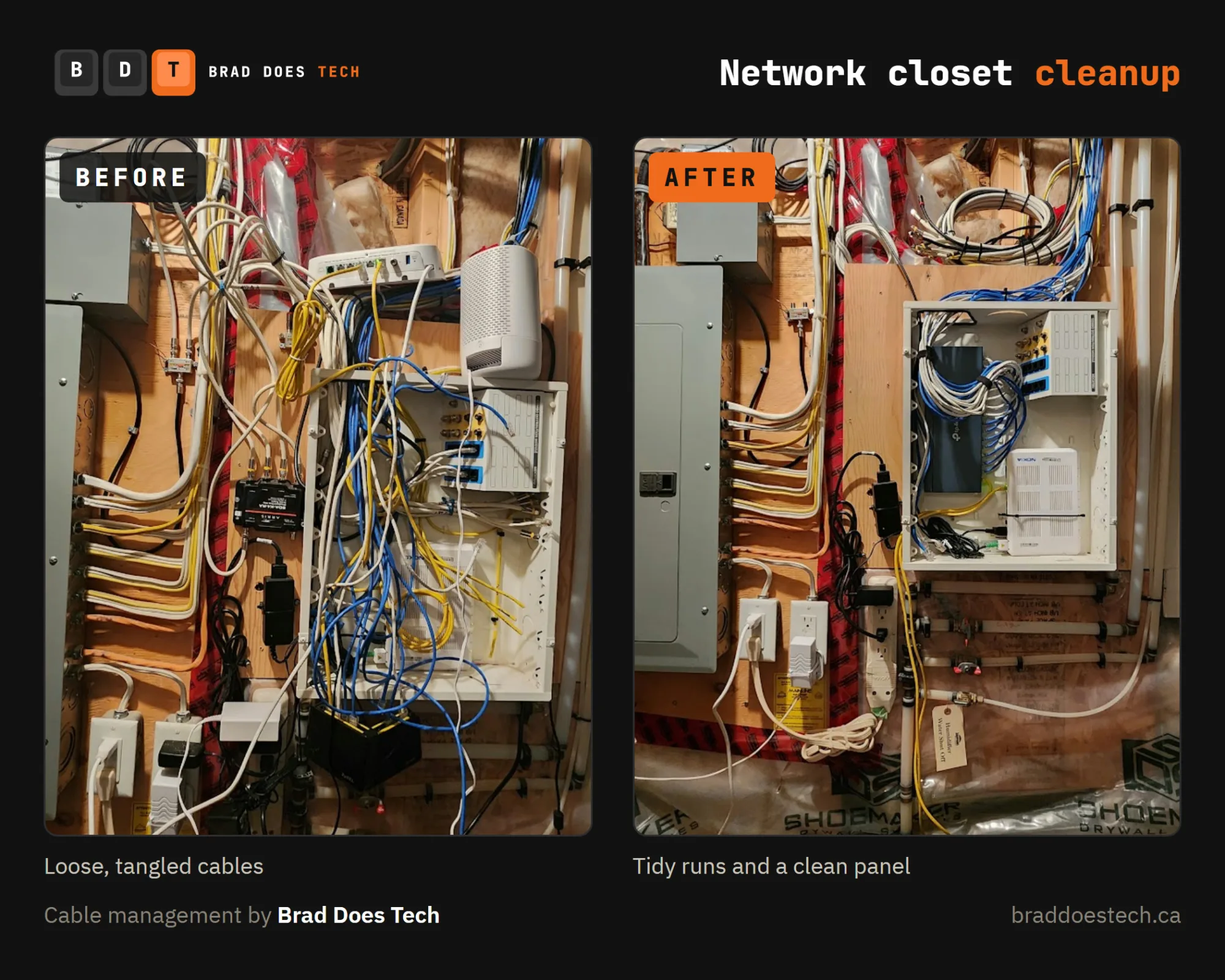The width and height of the screenshot is (1225, 980).
Task: Open the braddoestech.ca website link
Action: pyautogui.click(x=1096, y=915)
